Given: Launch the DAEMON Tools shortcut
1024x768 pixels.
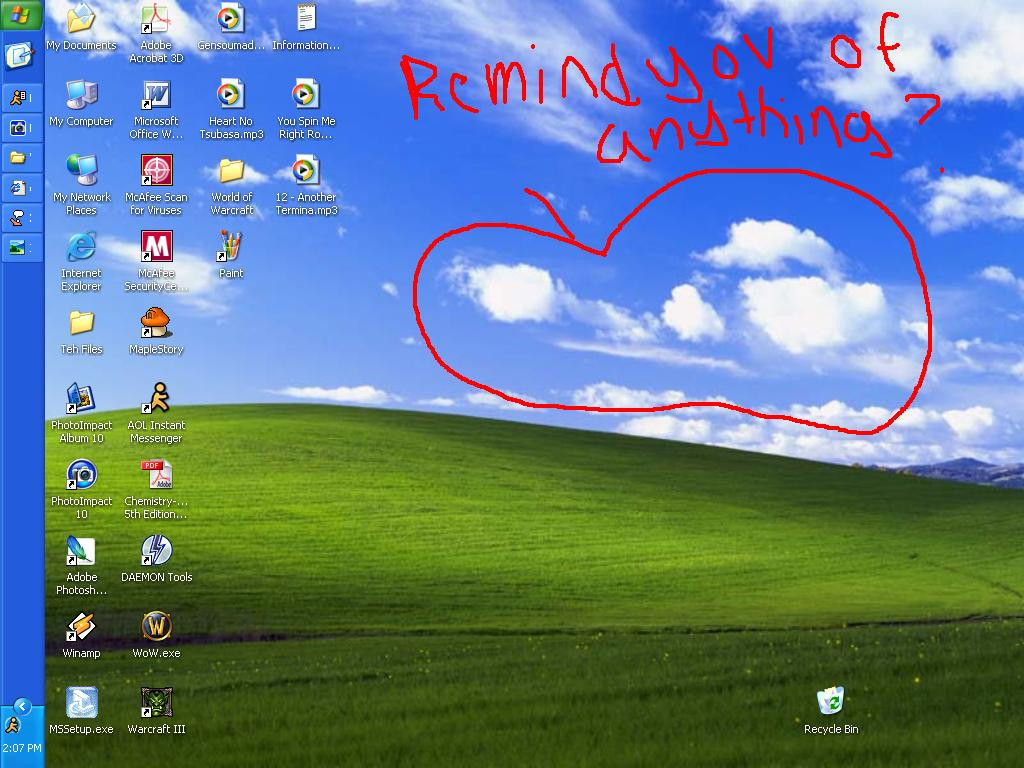Looking at the screenshot, I should [x=156, y=551].
